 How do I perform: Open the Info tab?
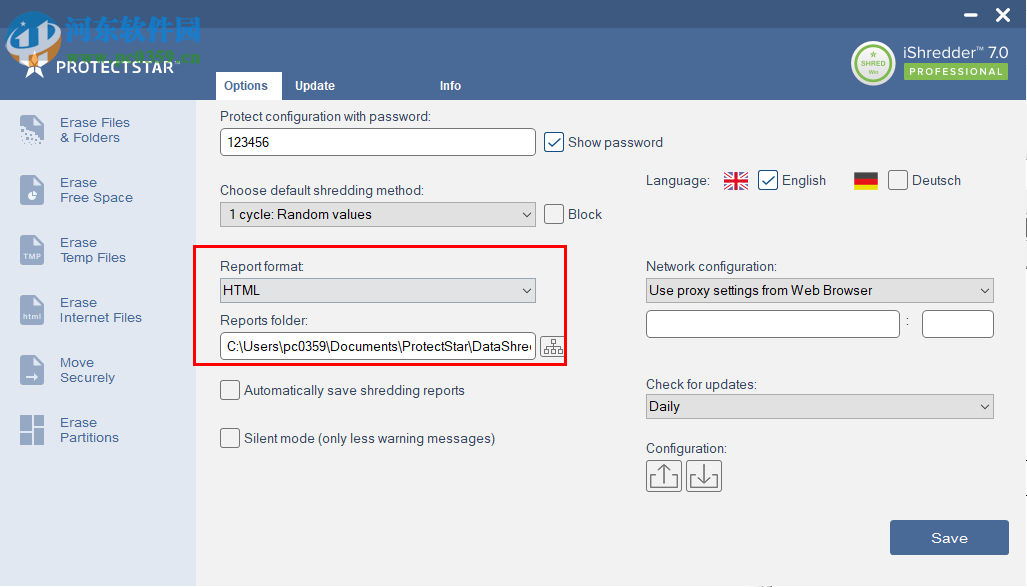point(450,86)
